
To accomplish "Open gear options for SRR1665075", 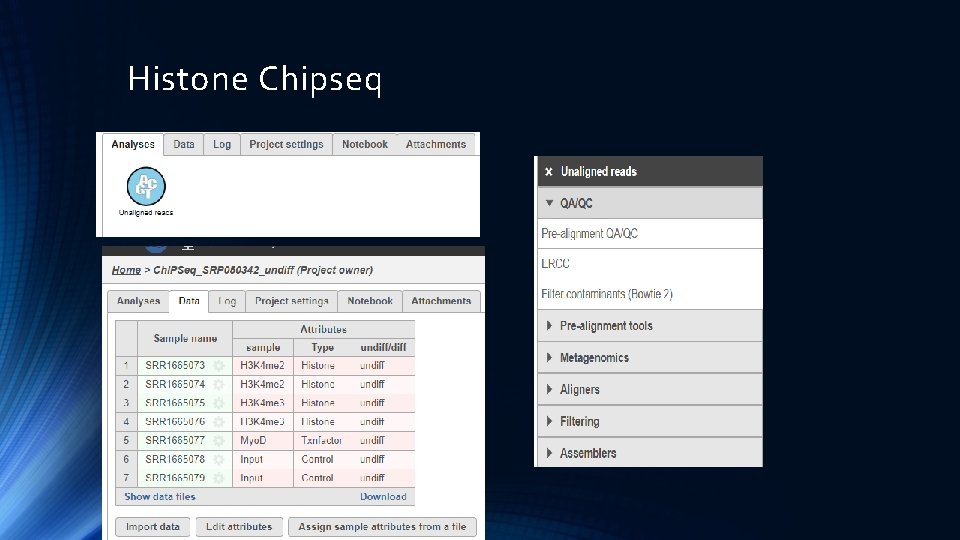I will (219, 403).
